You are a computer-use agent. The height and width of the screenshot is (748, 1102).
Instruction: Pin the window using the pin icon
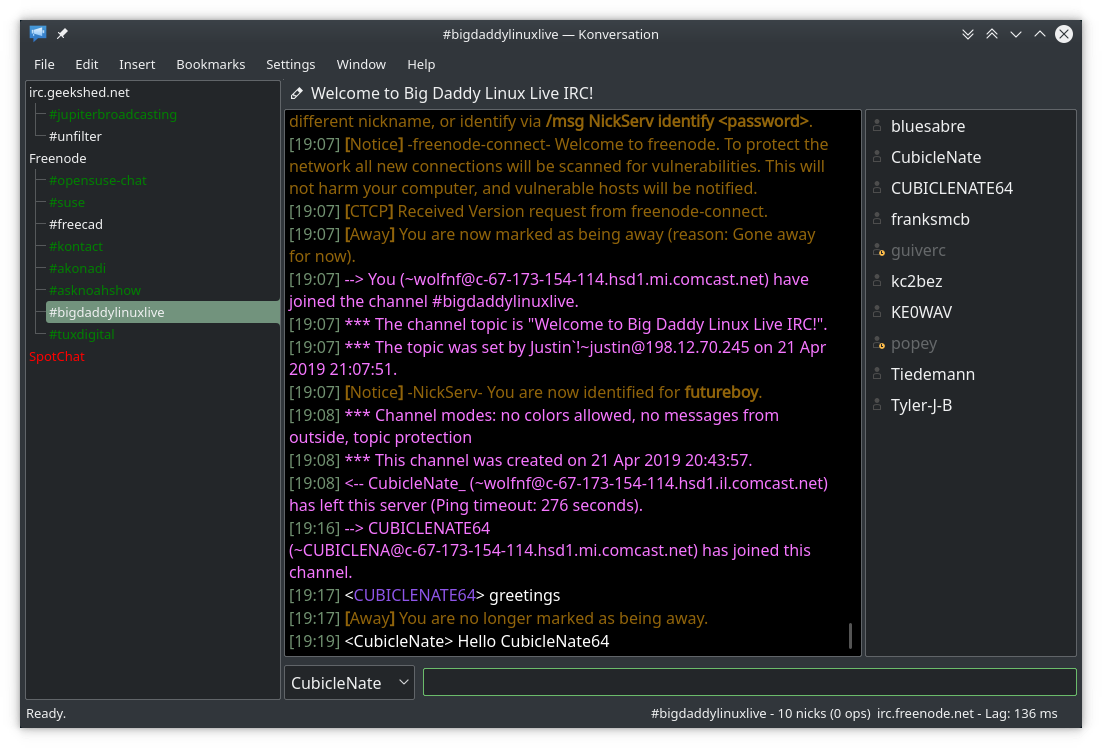coord(61,33)
